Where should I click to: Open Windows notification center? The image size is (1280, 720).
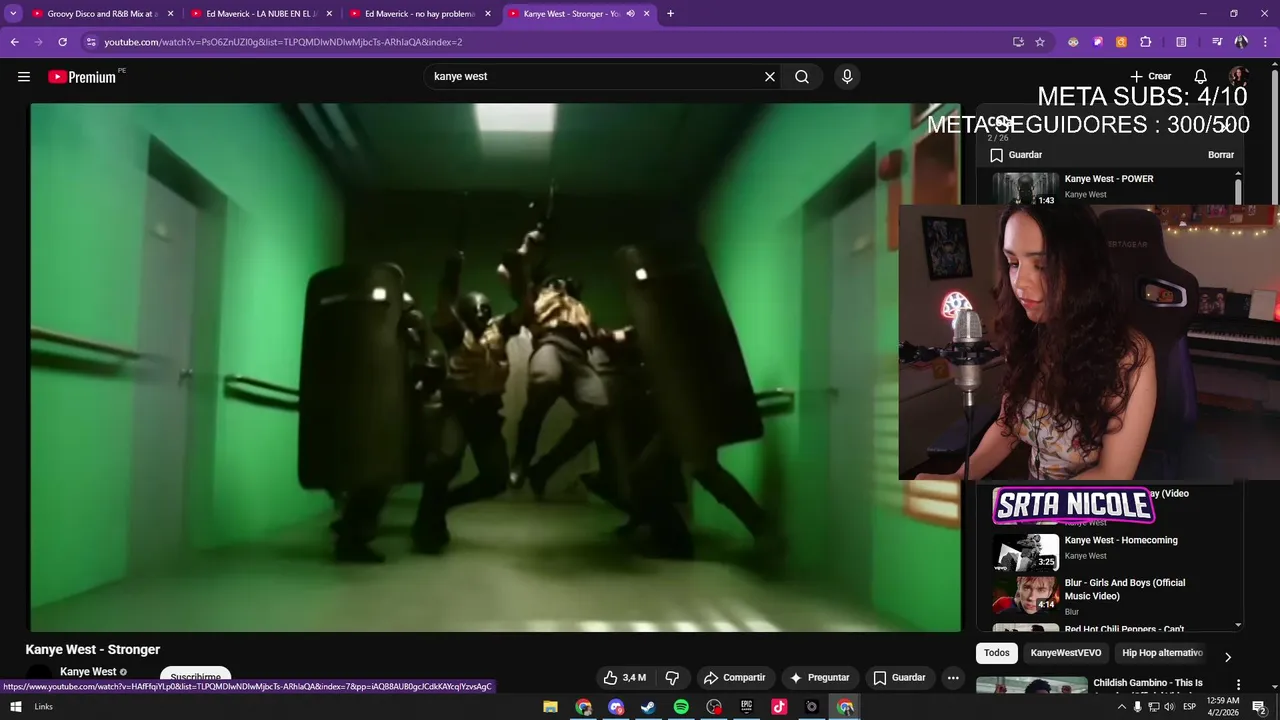pyautogui.click(x=1259, y=707)
